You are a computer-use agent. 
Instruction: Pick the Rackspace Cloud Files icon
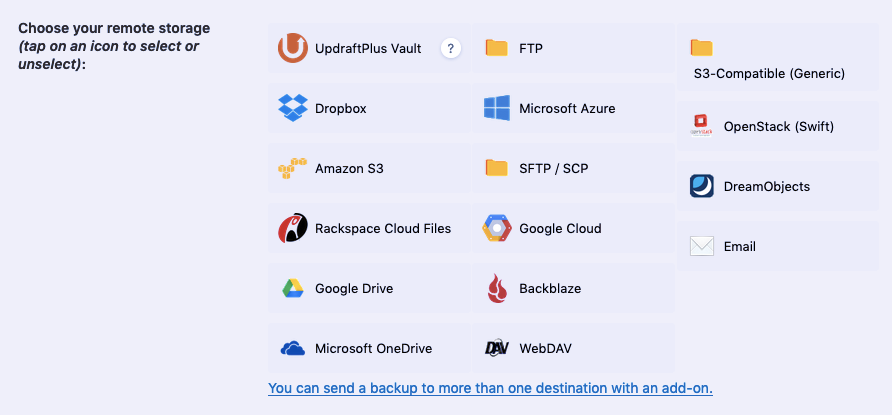pyautogui.click(x=293, y=228)
